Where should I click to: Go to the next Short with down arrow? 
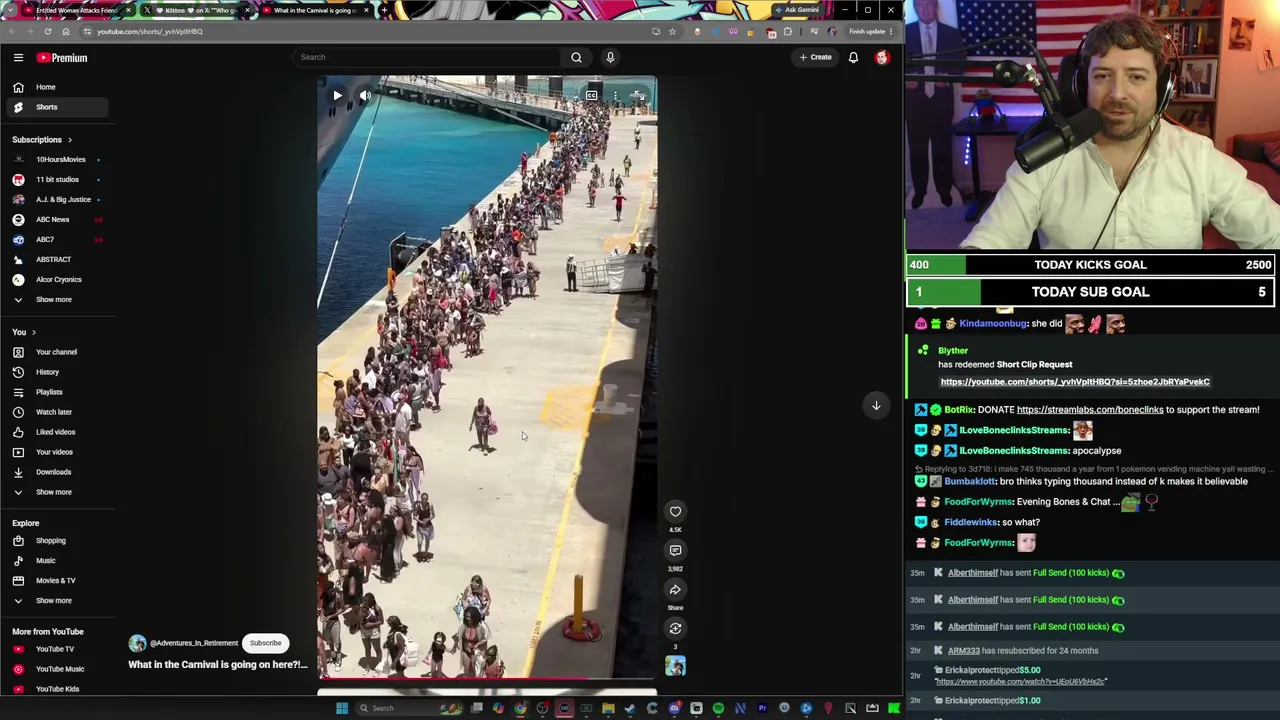pyautogui.click(x=876, y=405)
